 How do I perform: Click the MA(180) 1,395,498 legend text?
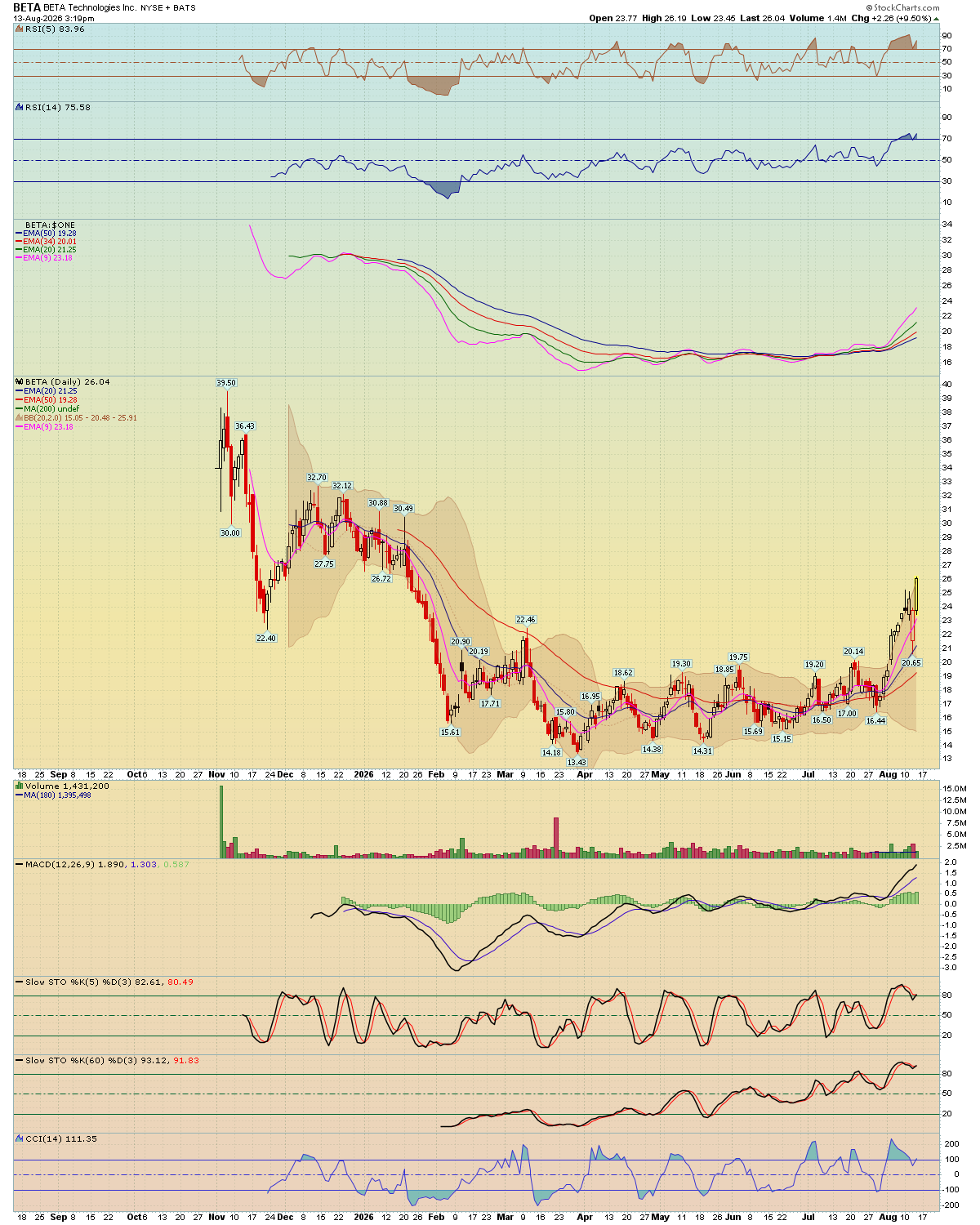(x=57, y=795)
